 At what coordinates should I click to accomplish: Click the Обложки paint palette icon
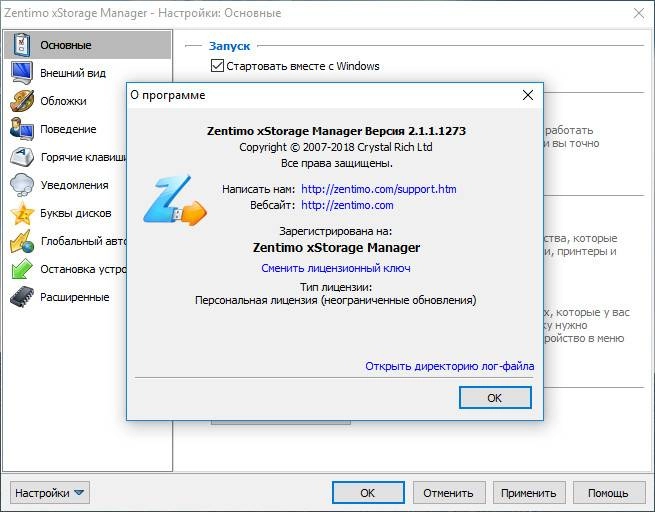(22, 101)
